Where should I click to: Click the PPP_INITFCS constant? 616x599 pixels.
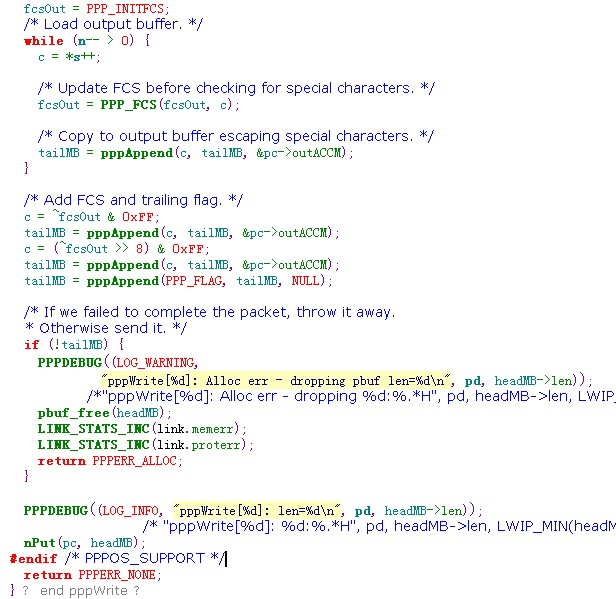point(125,8)
